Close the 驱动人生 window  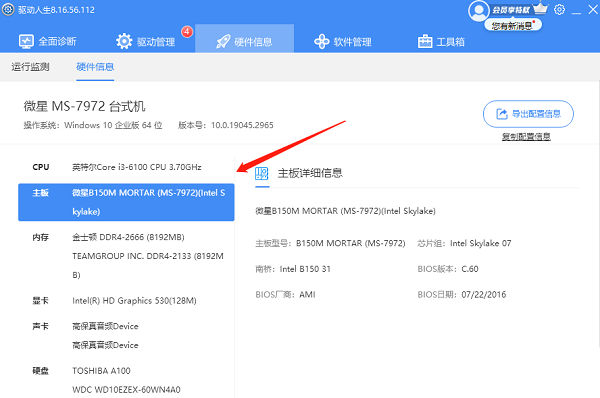(x=593, y=10)
